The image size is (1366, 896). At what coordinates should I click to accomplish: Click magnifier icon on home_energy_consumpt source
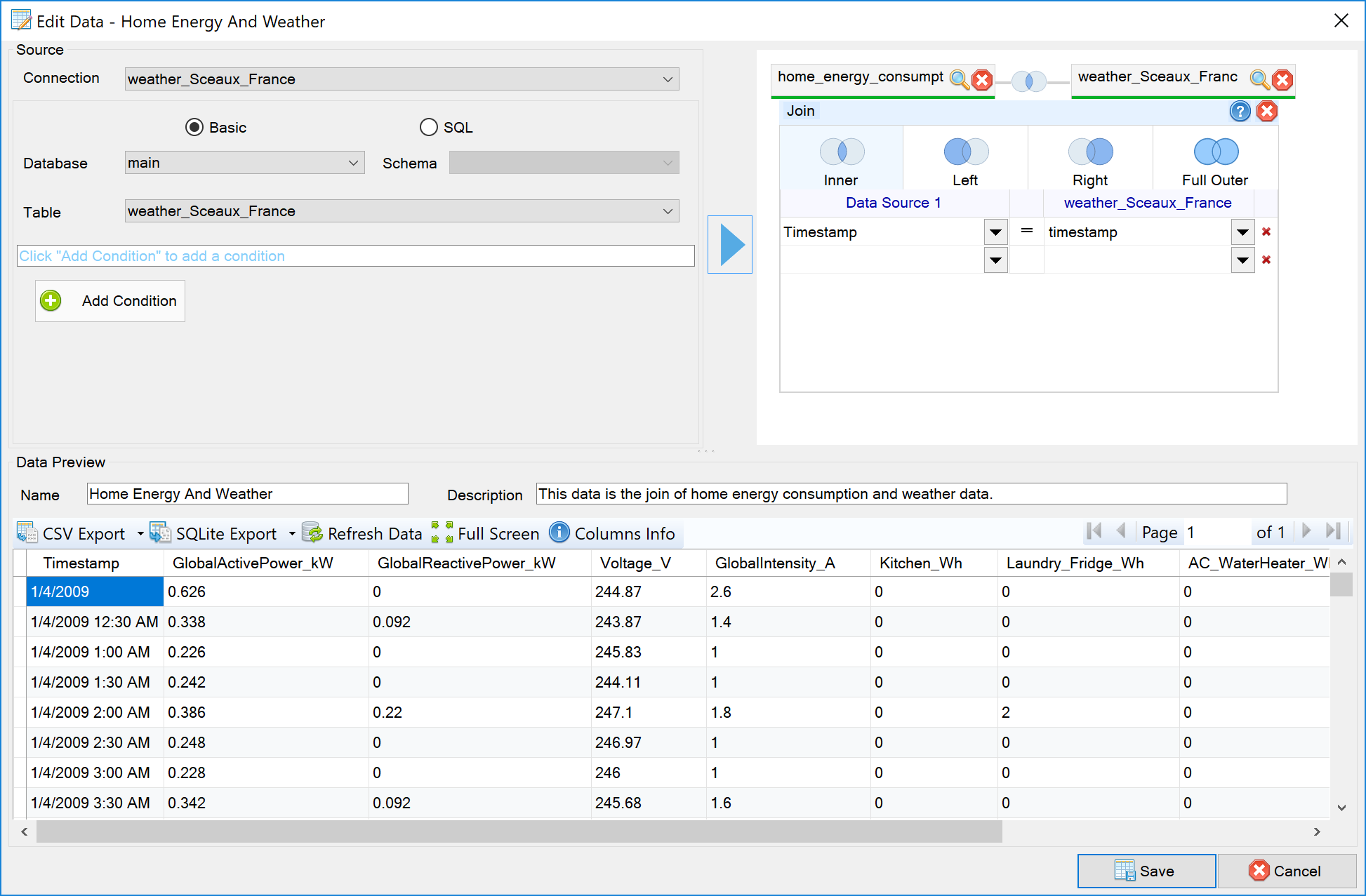[959, 79]
